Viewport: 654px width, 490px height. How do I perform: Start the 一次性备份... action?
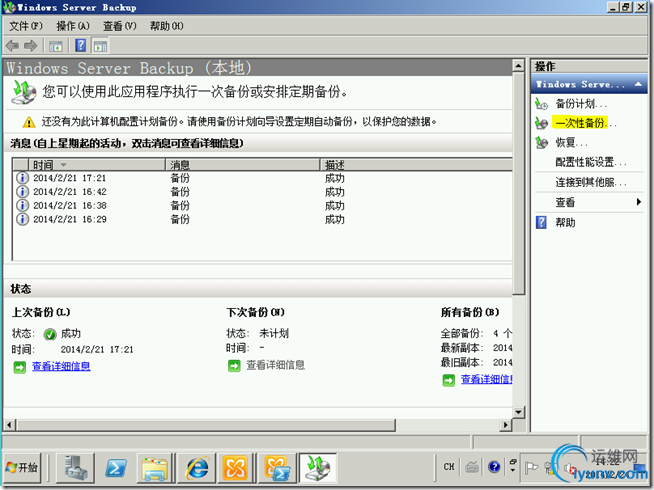click(586, 123)
